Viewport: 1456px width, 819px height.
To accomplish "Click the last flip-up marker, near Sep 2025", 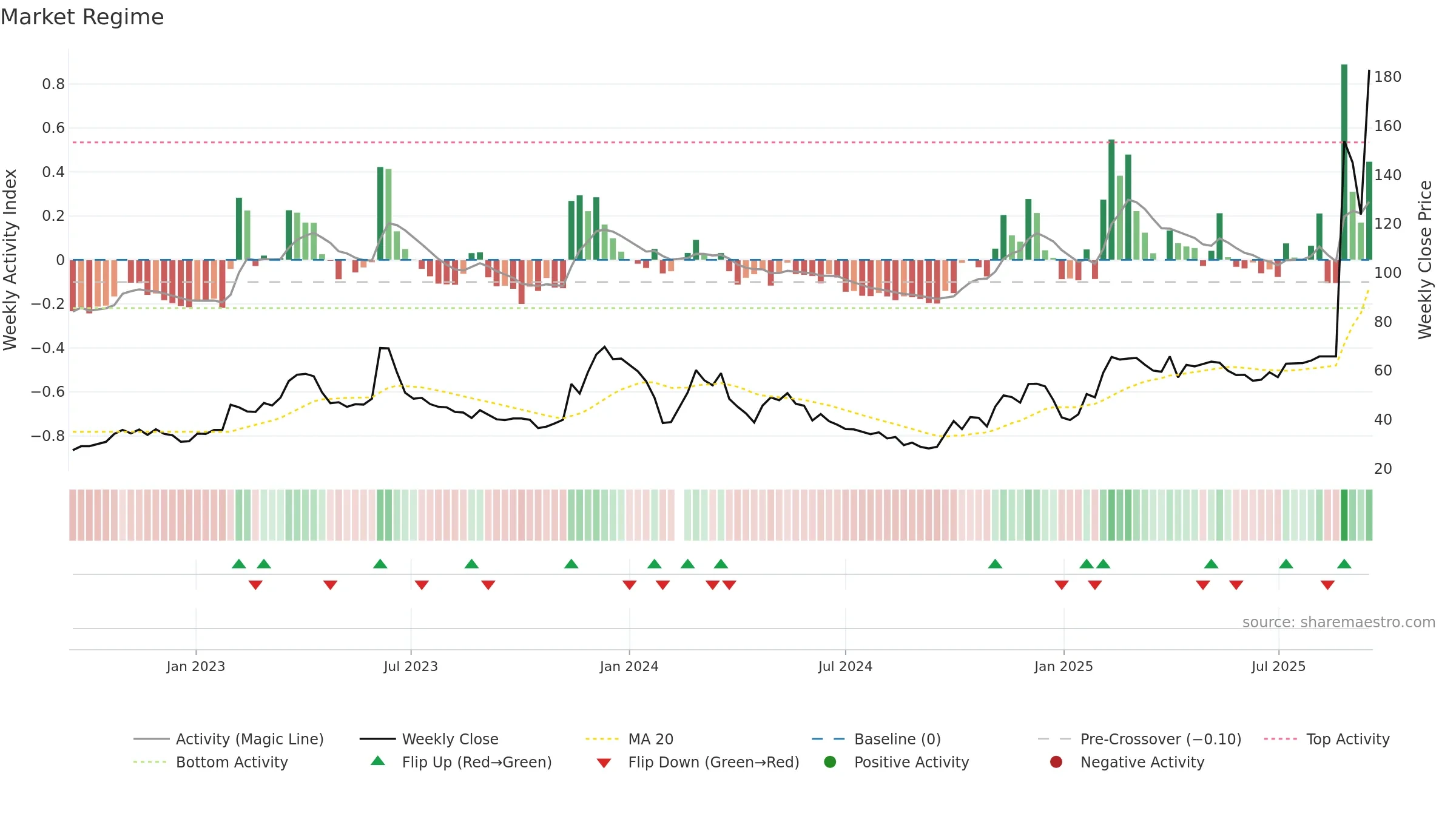I will [1344, 564].
